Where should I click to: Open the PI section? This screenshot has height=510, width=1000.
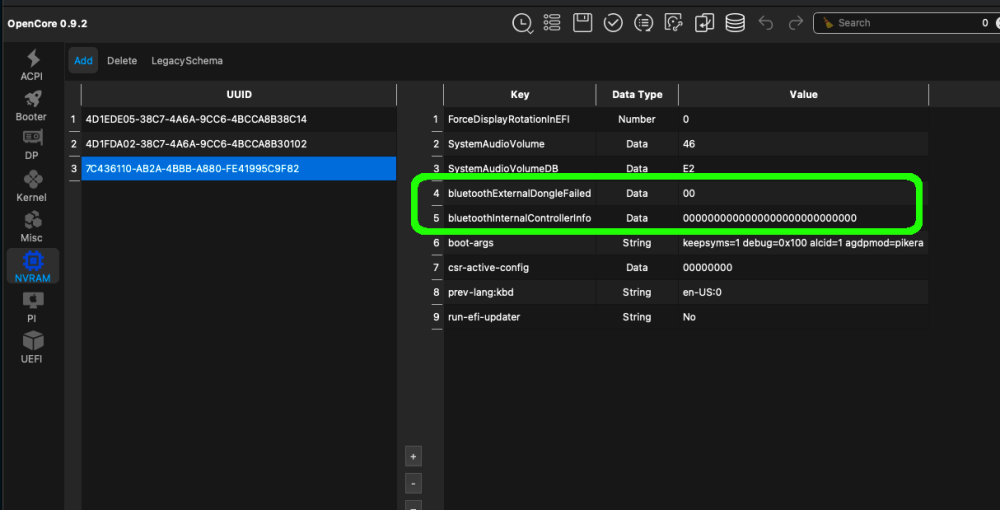click(x=32, y=308)
